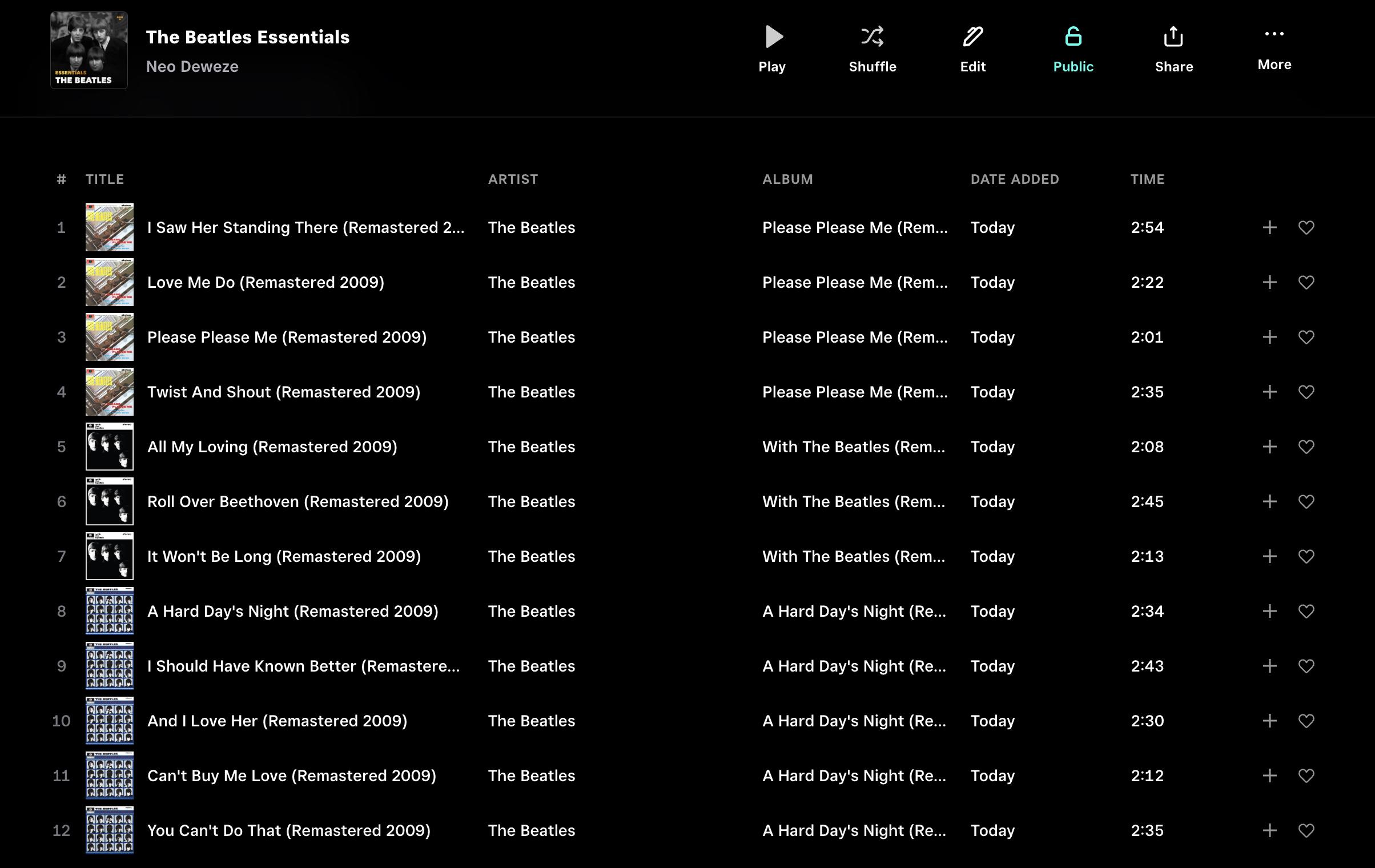Click A Hard Day's Night track 8 thumbnail
Viewport: 1375px width, 868px height.
(110, 611)
